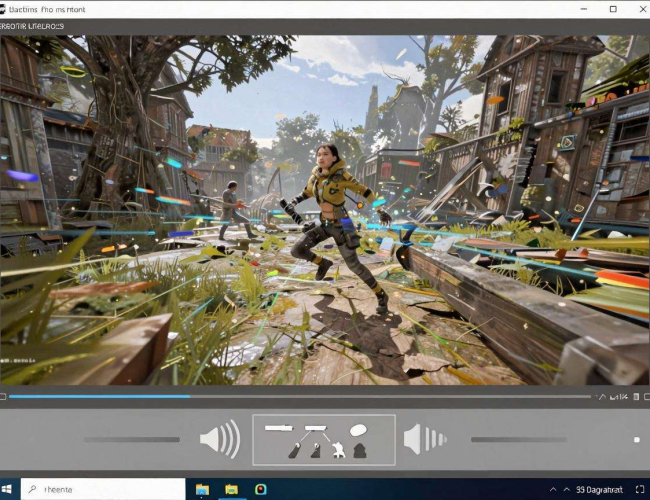Expand the first system tray hidden icons chevron
The width and height of the screenshot is (650, 500).
coord(553,490)
